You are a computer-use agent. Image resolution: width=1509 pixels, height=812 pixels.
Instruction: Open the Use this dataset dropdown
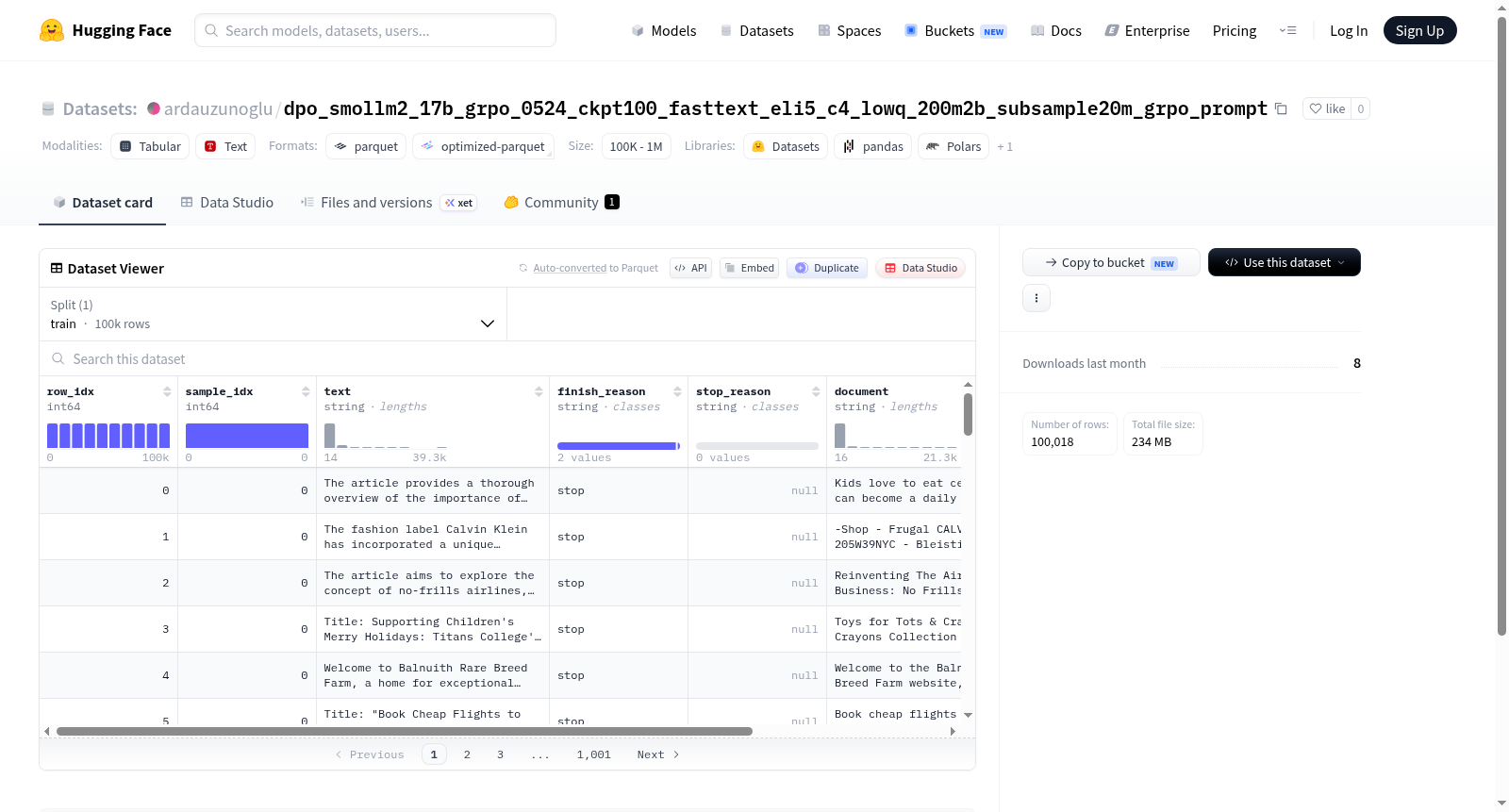(1284, 262)
